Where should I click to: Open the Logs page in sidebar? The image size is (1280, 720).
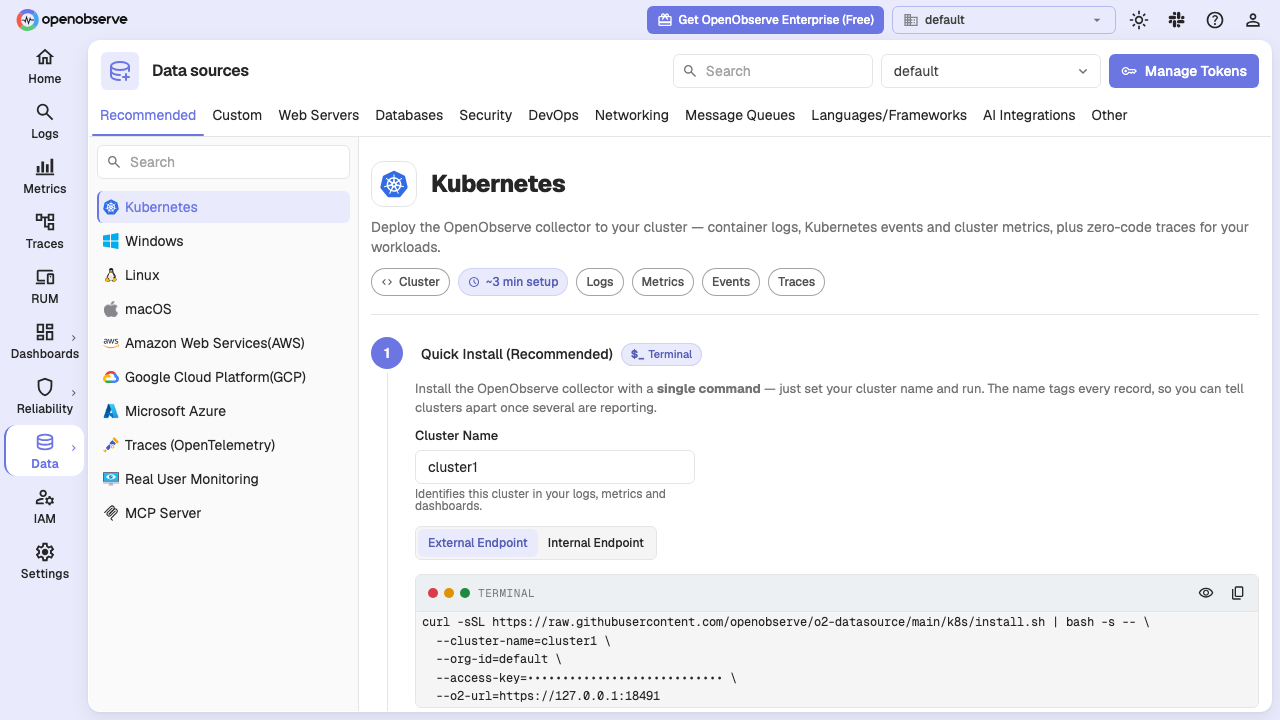[45, 121]
